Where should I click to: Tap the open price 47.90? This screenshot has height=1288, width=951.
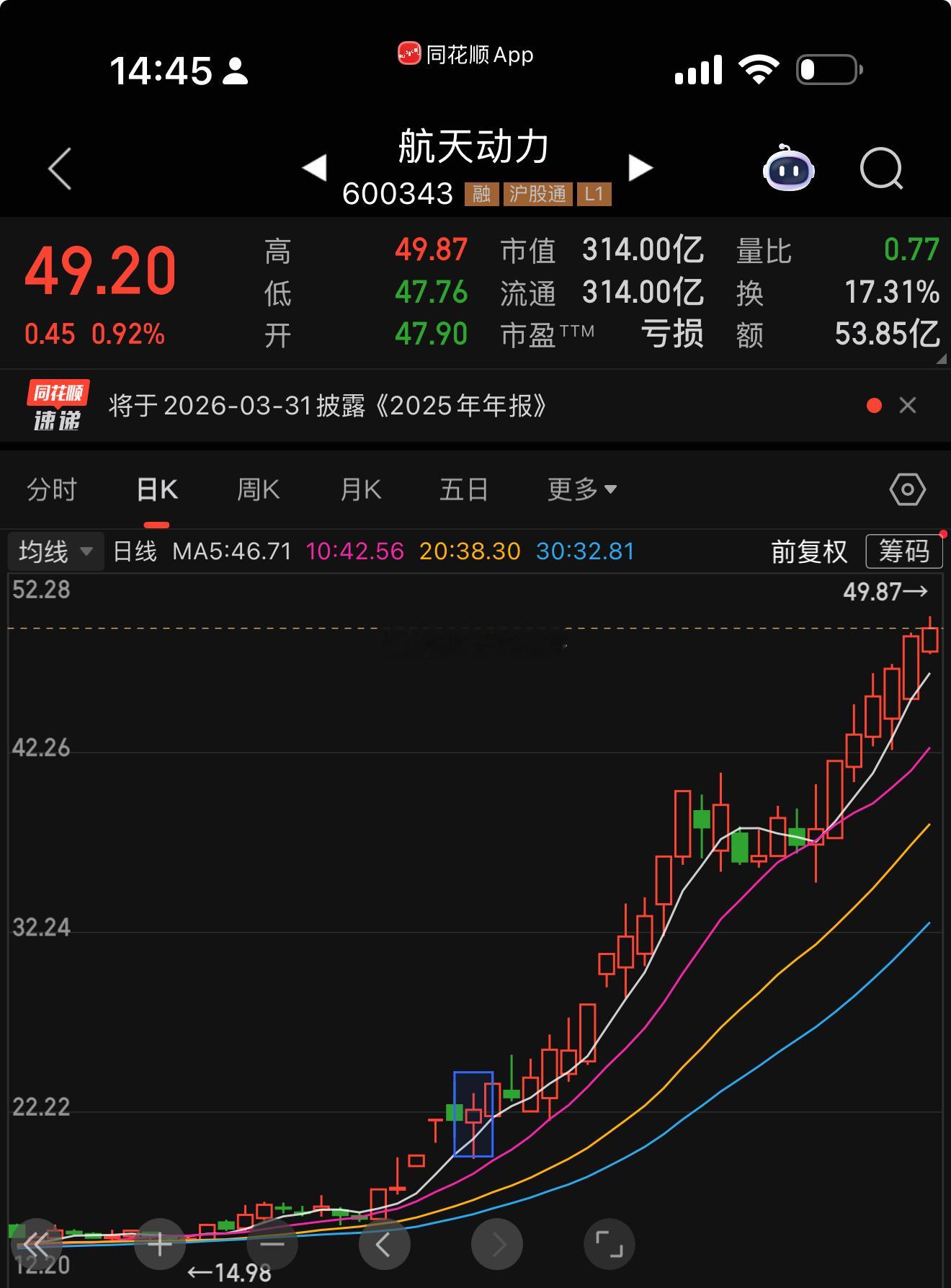coord(432,334)
